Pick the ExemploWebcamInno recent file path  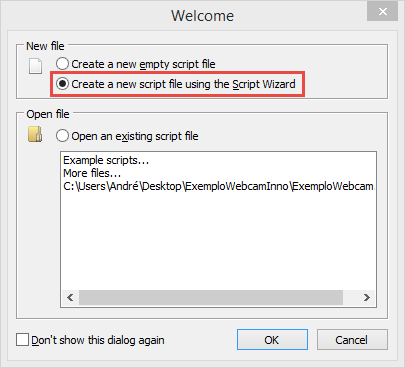[x=219, y=186]
